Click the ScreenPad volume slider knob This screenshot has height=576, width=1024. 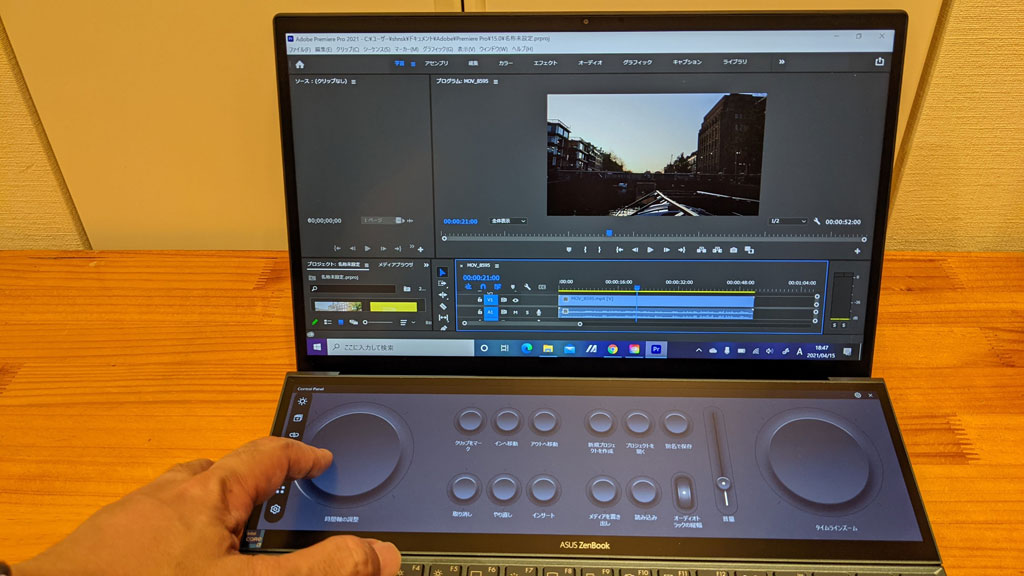click(x=723, y=484)
